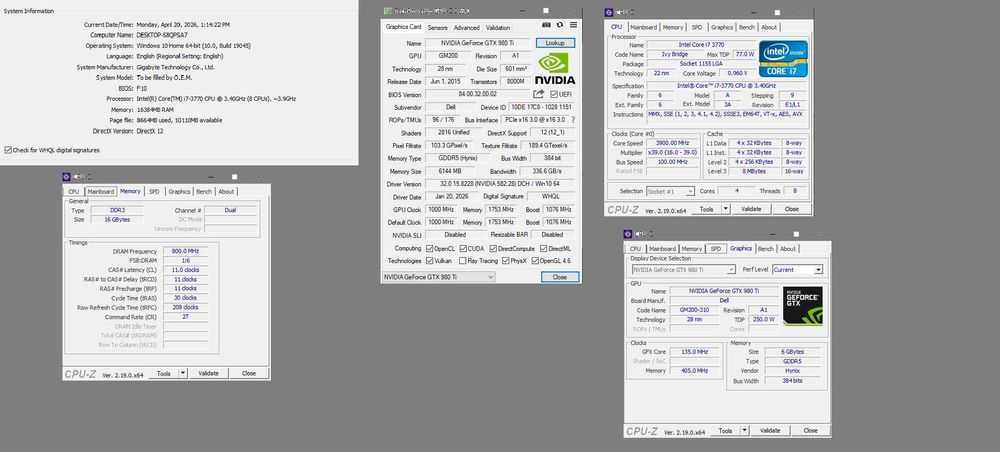Screen dimensions: 1000x452
Task: Click Bandwidth 336.6 GB/s value in GPU-Z
Action: tap(548, 171)
